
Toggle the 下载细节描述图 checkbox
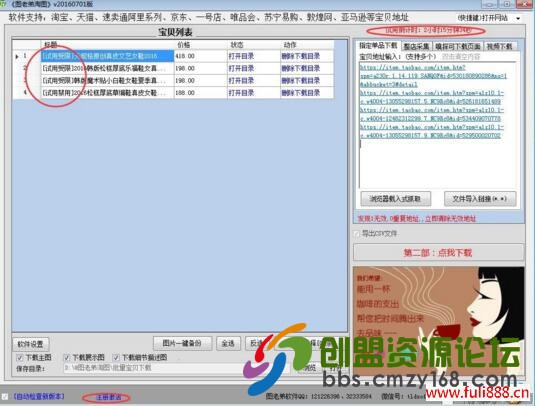pos(116,358)
